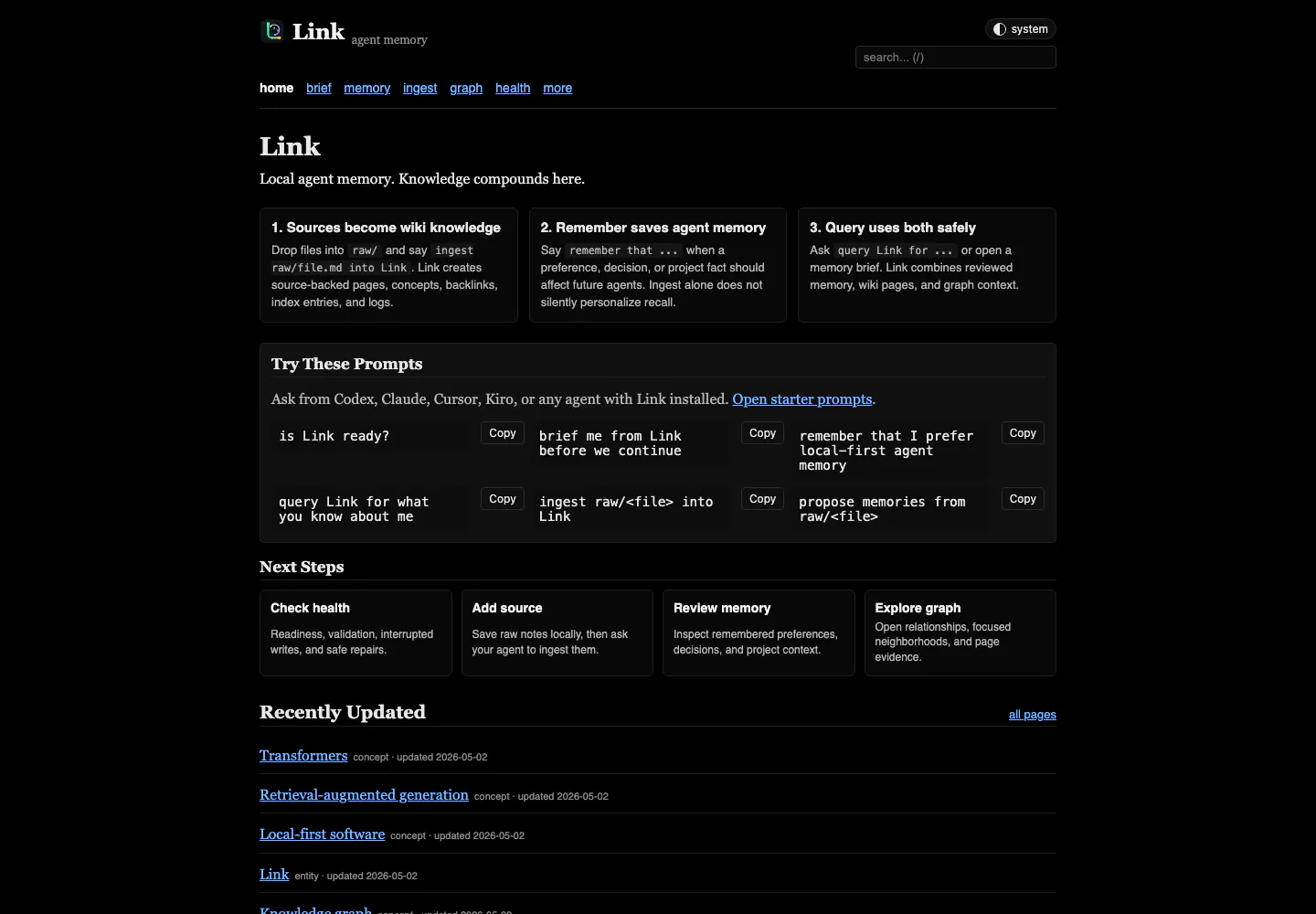Viewport: 1316px width, 914px height.
Task: Open the Link entity page
Action: [274, 875]
